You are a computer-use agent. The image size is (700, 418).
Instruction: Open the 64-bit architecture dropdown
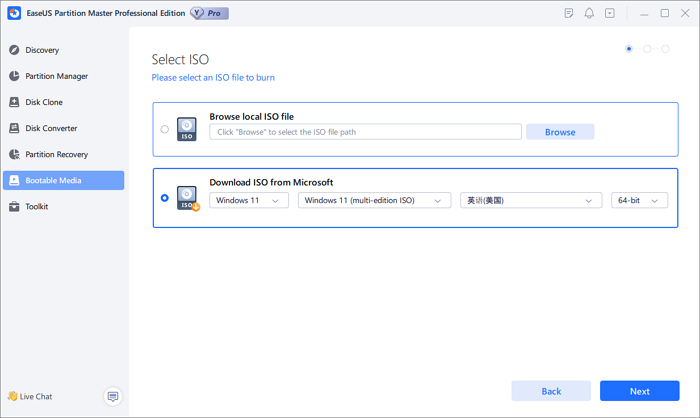[639, 201]
